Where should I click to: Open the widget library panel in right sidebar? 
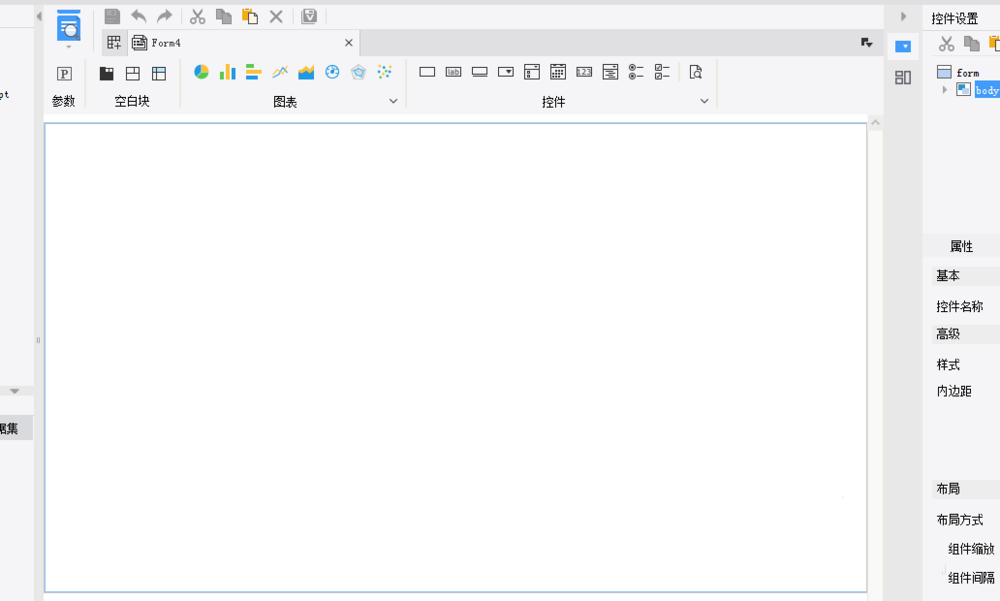click(x=903, y=77)
